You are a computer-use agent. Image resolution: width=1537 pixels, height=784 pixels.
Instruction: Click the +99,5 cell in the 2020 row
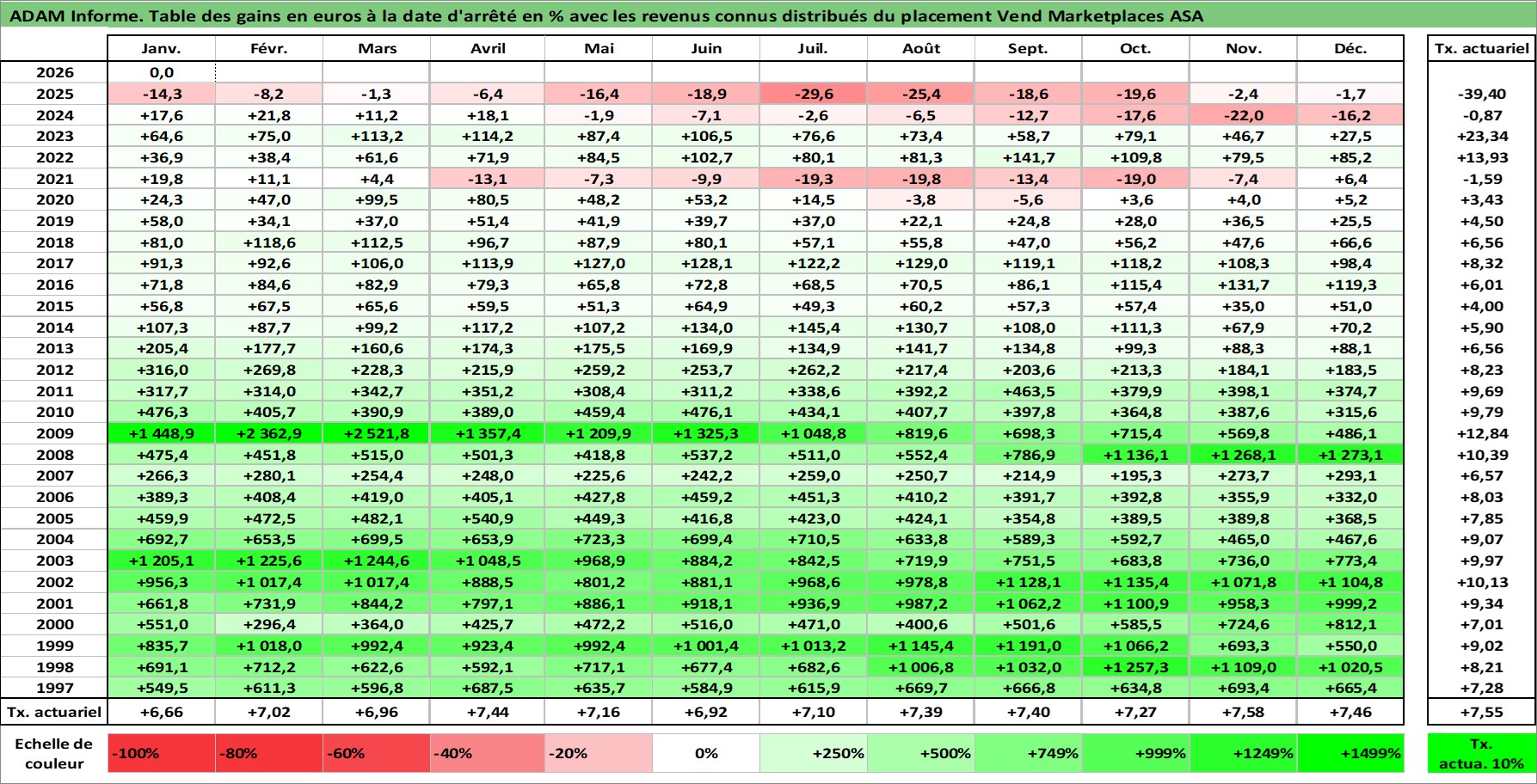tap(377, 199)
